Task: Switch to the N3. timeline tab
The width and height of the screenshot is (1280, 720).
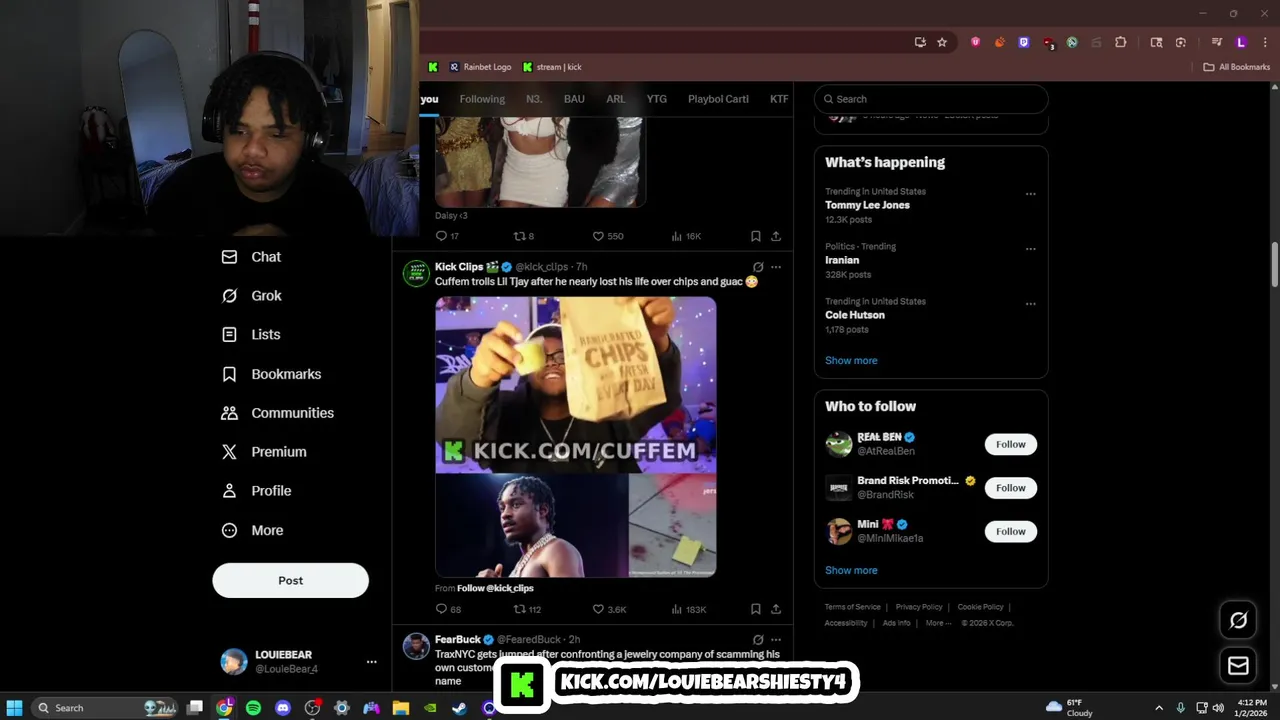Action: (x=534, y=99)
